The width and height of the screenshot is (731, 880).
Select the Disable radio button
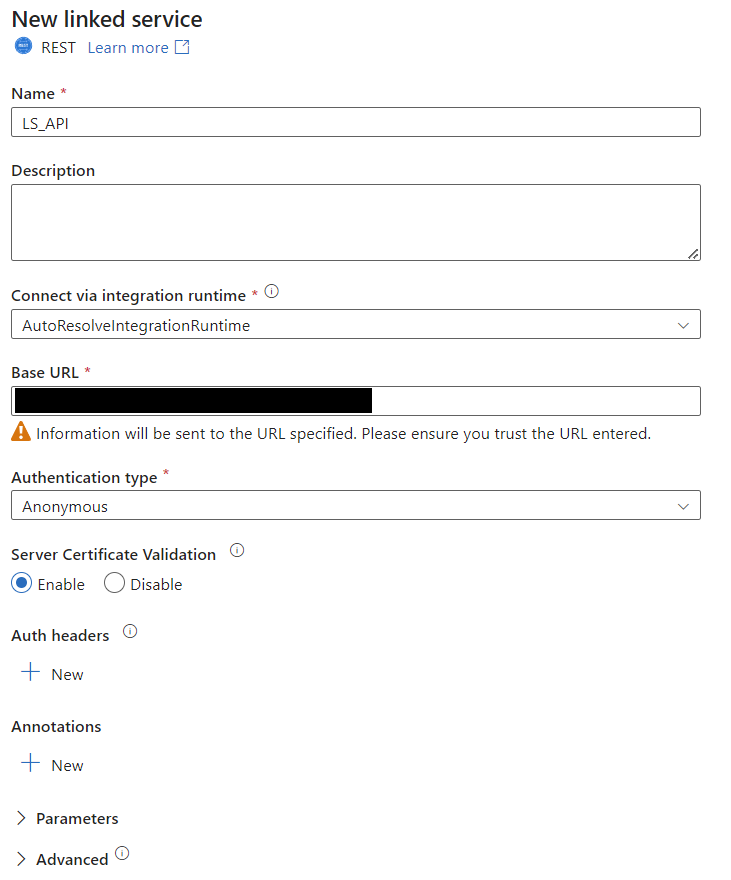114,583
